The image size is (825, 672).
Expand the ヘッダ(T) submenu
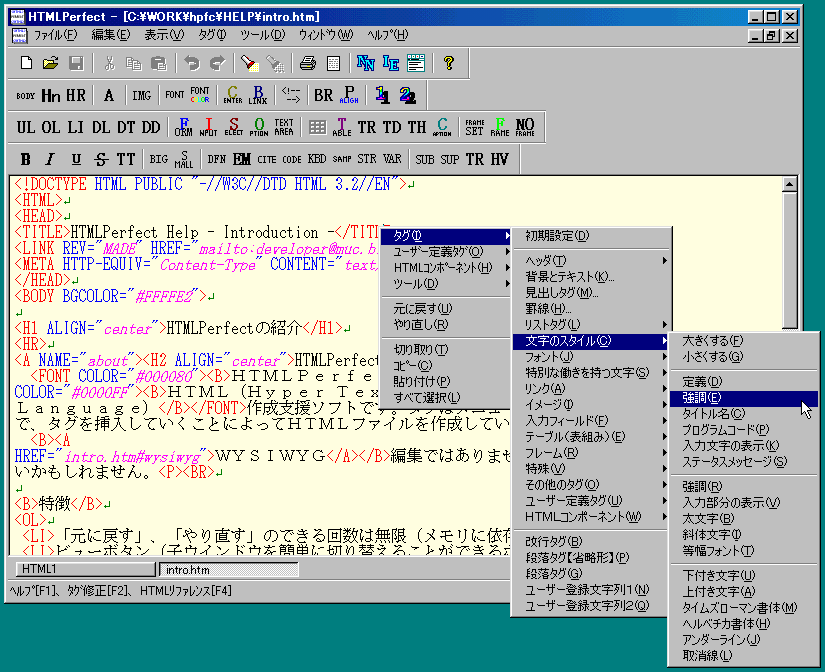click(592, 260)
